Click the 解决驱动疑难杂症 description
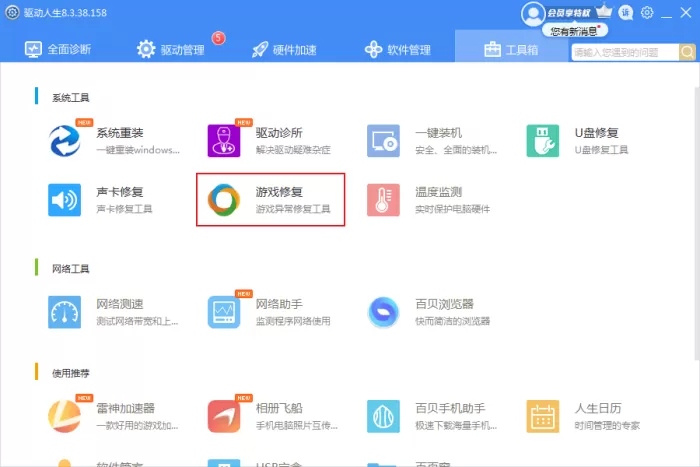The width and height of the screenshot is (700, 467). pos(293,150)
